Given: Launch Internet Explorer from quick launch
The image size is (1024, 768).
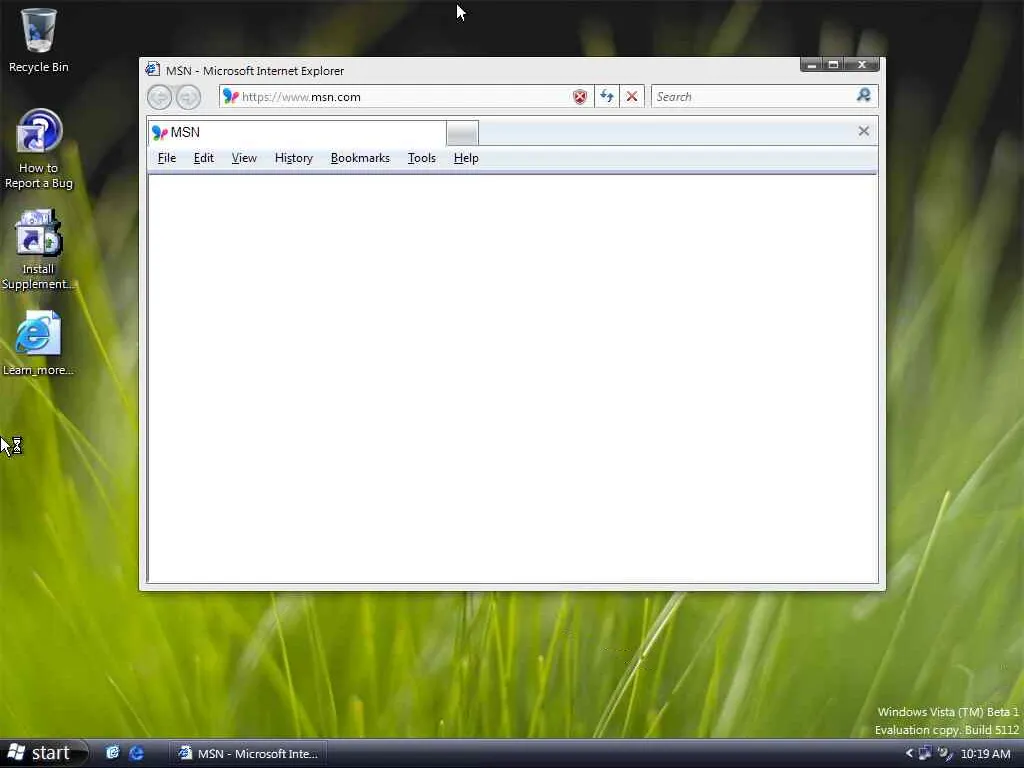Looking at the screenshot, I should point(136,753).
